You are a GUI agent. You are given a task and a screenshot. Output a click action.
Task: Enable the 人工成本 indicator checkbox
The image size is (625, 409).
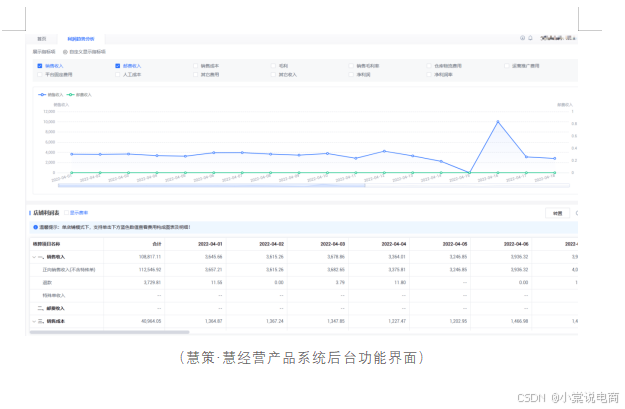click(118, 75)
